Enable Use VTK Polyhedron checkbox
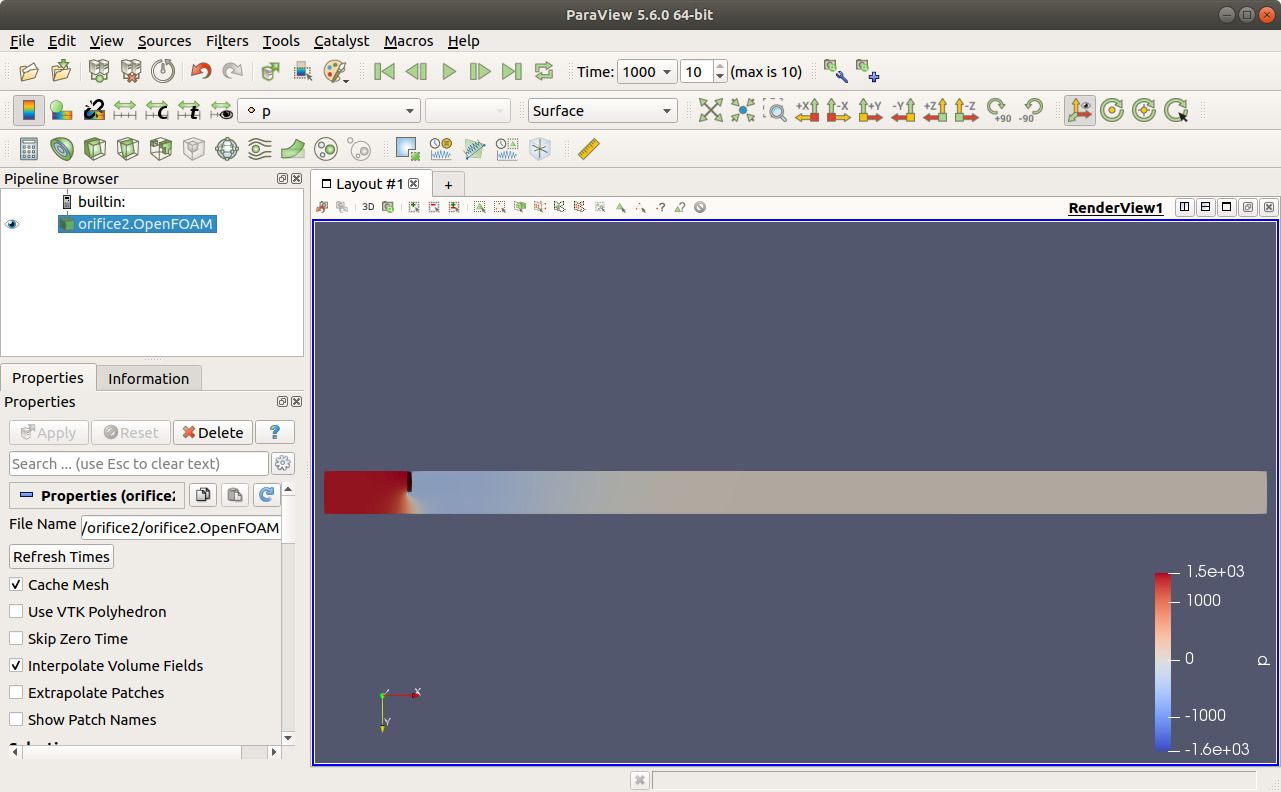Image resolution: width=1281 pixels, height=792 pixels. click(16, 611)
